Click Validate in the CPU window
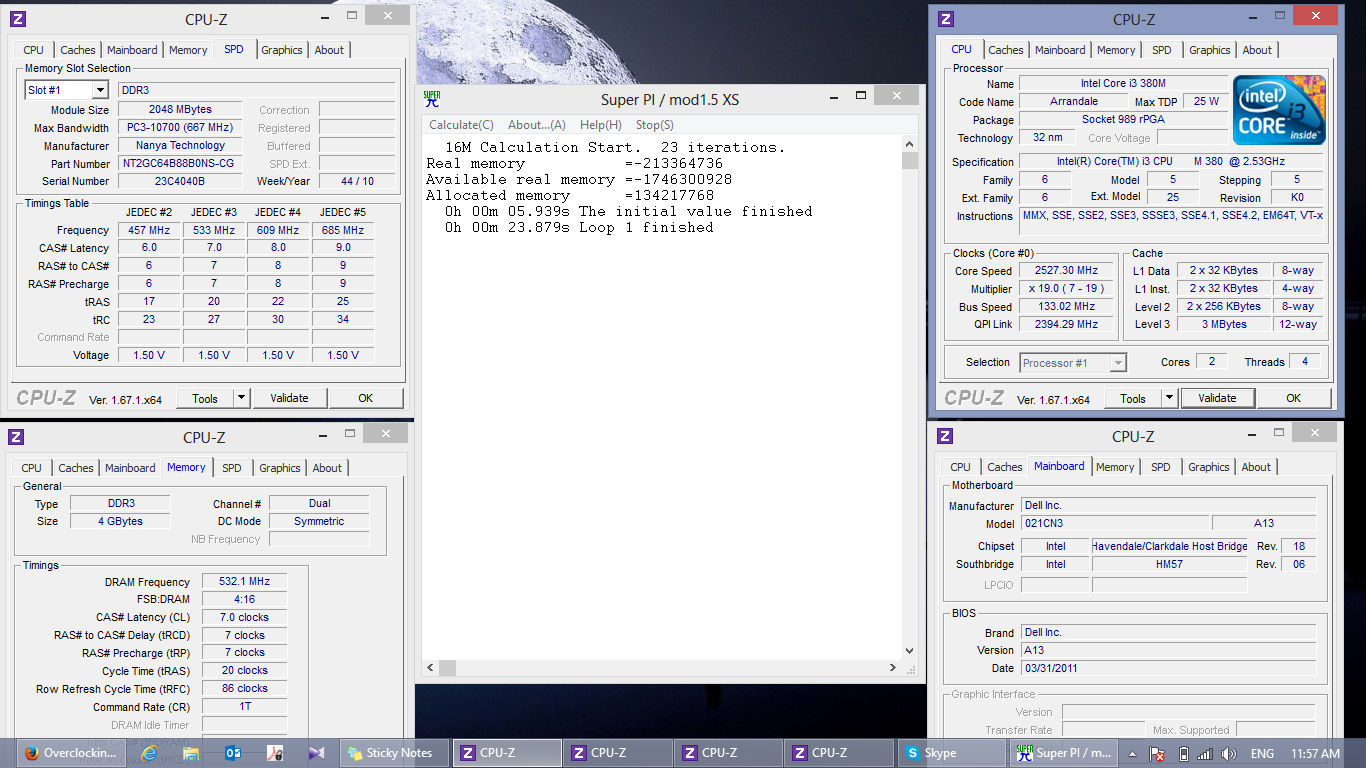1366x768 pixels. click(x=1217, y=398)
